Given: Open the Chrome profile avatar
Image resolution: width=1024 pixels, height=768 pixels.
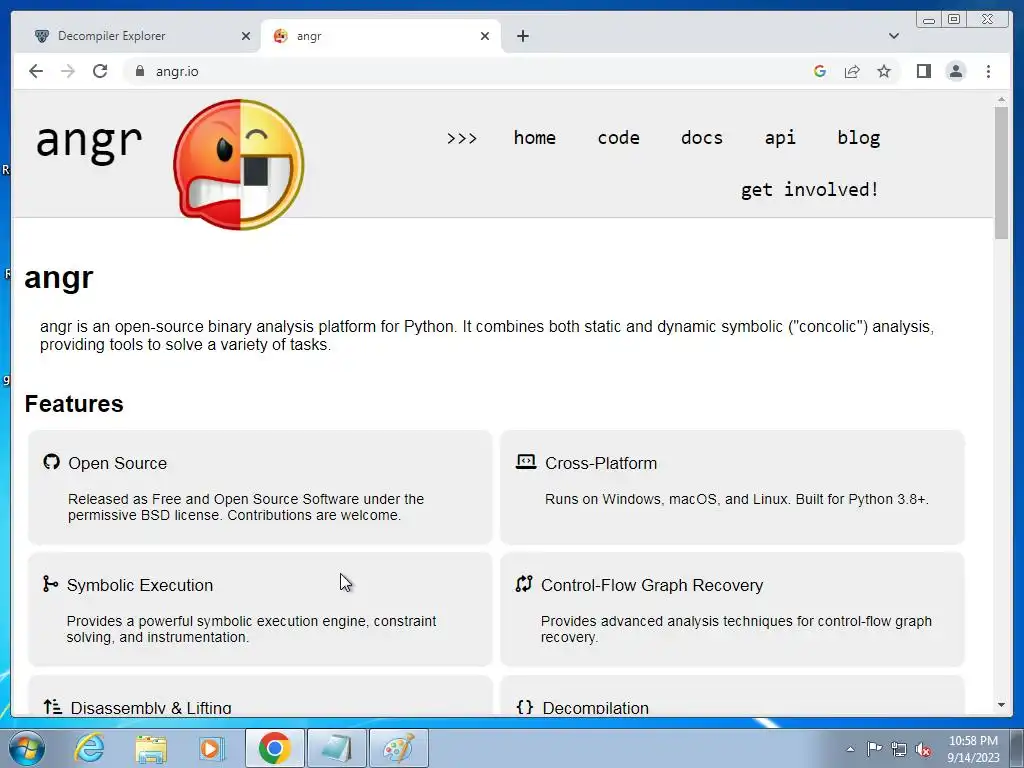Looking at the screenshot, I should [x=955, y=71].
